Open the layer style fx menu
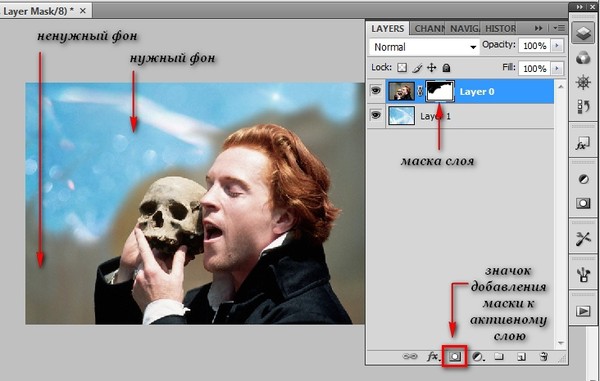This screenshot has height=381, width=600. point(433,357)
